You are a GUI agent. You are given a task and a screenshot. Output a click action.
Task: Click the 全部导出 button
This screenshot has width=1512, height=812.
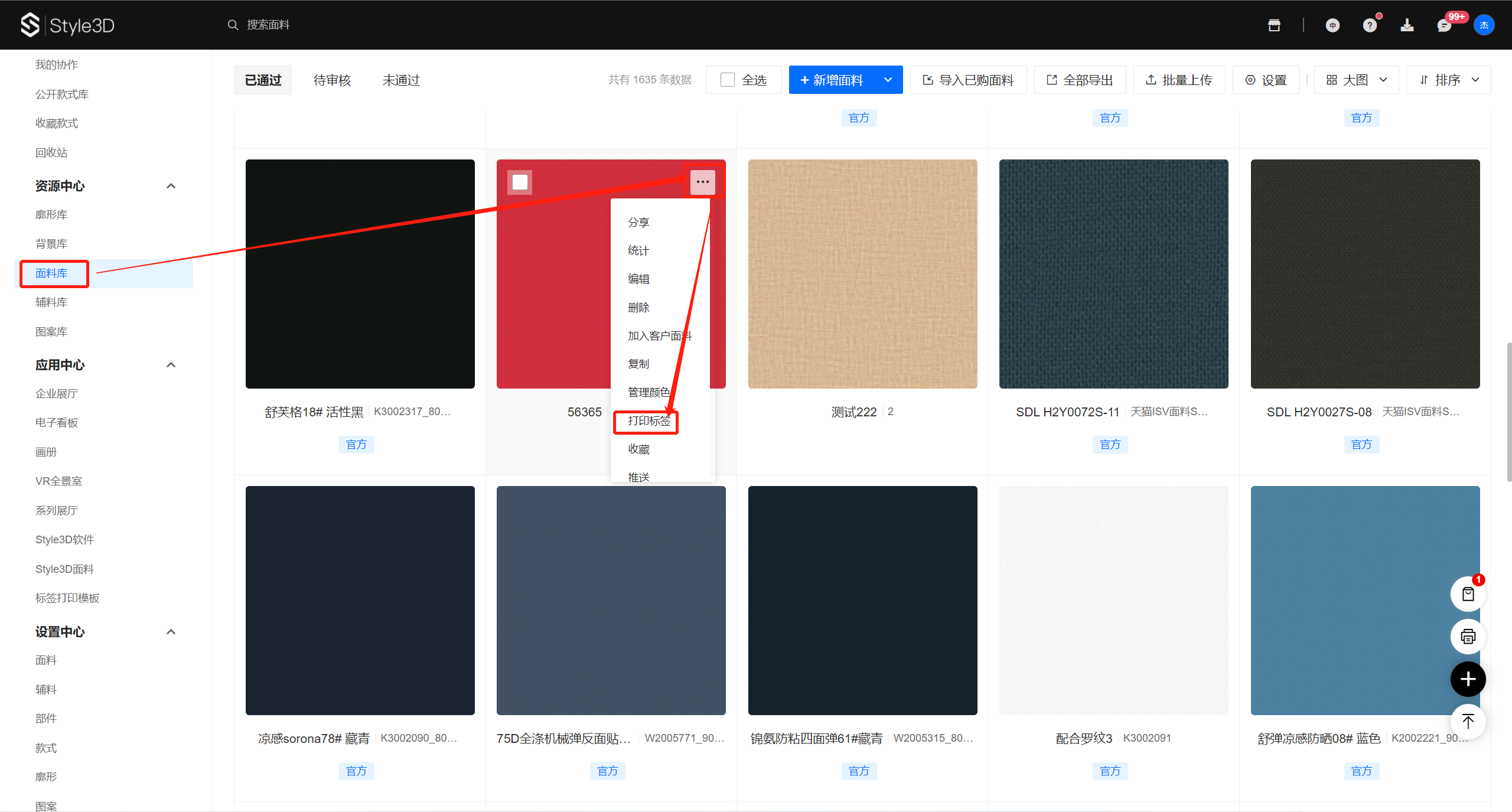click(1080, 80)
